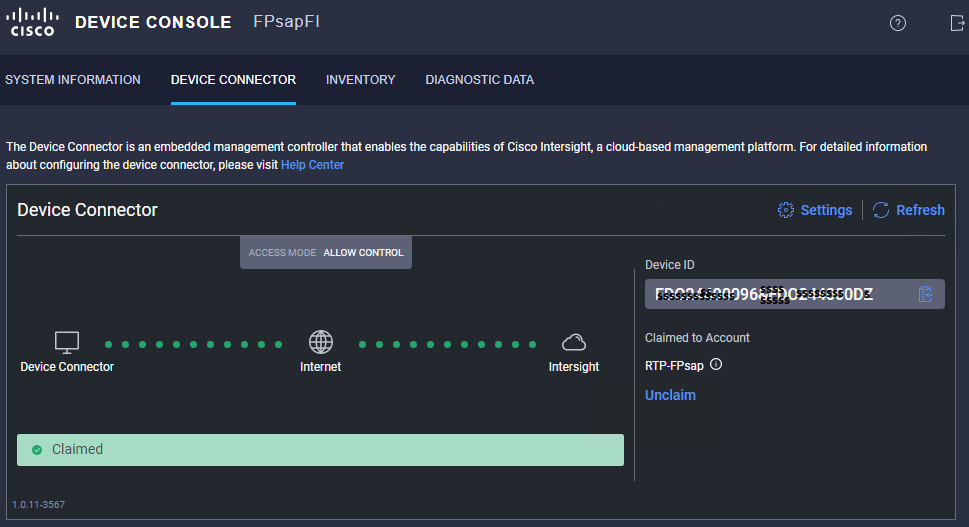Open the help question mark icon
Viewport: 969px width, 527px height.
pos(897,23)
